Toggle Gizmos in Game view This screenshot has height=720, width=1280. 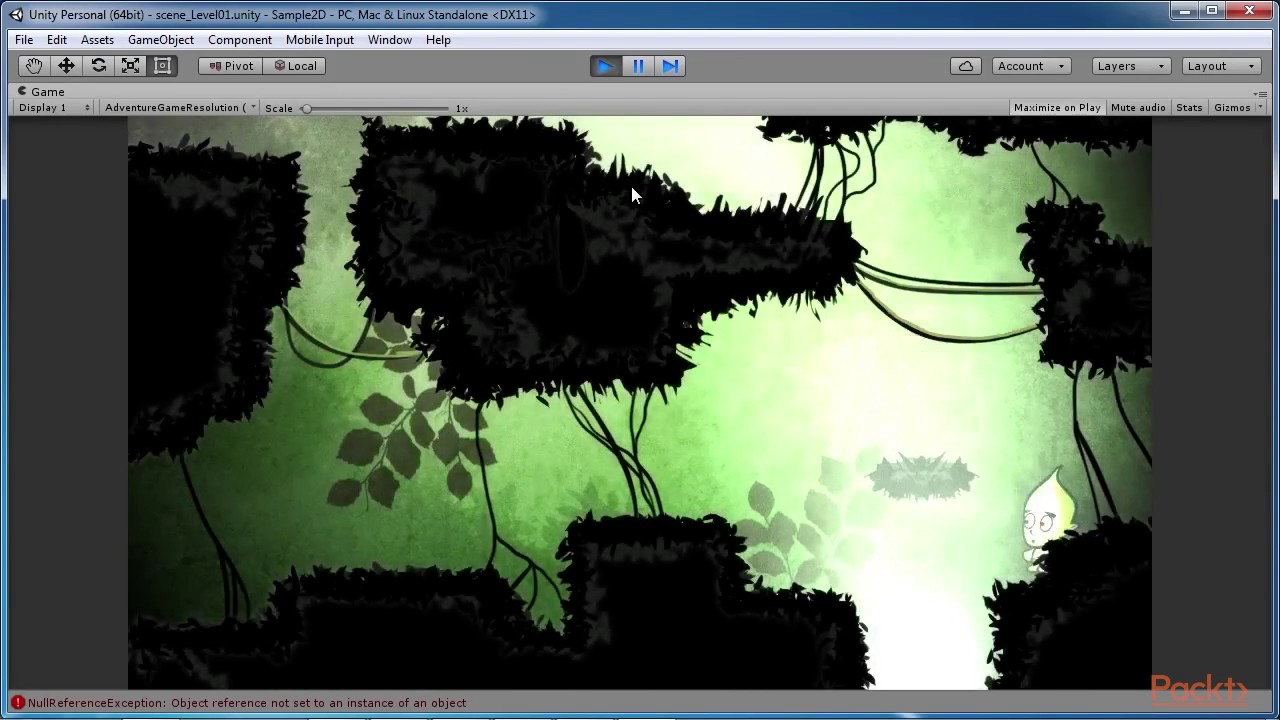tap(1231, 108)
